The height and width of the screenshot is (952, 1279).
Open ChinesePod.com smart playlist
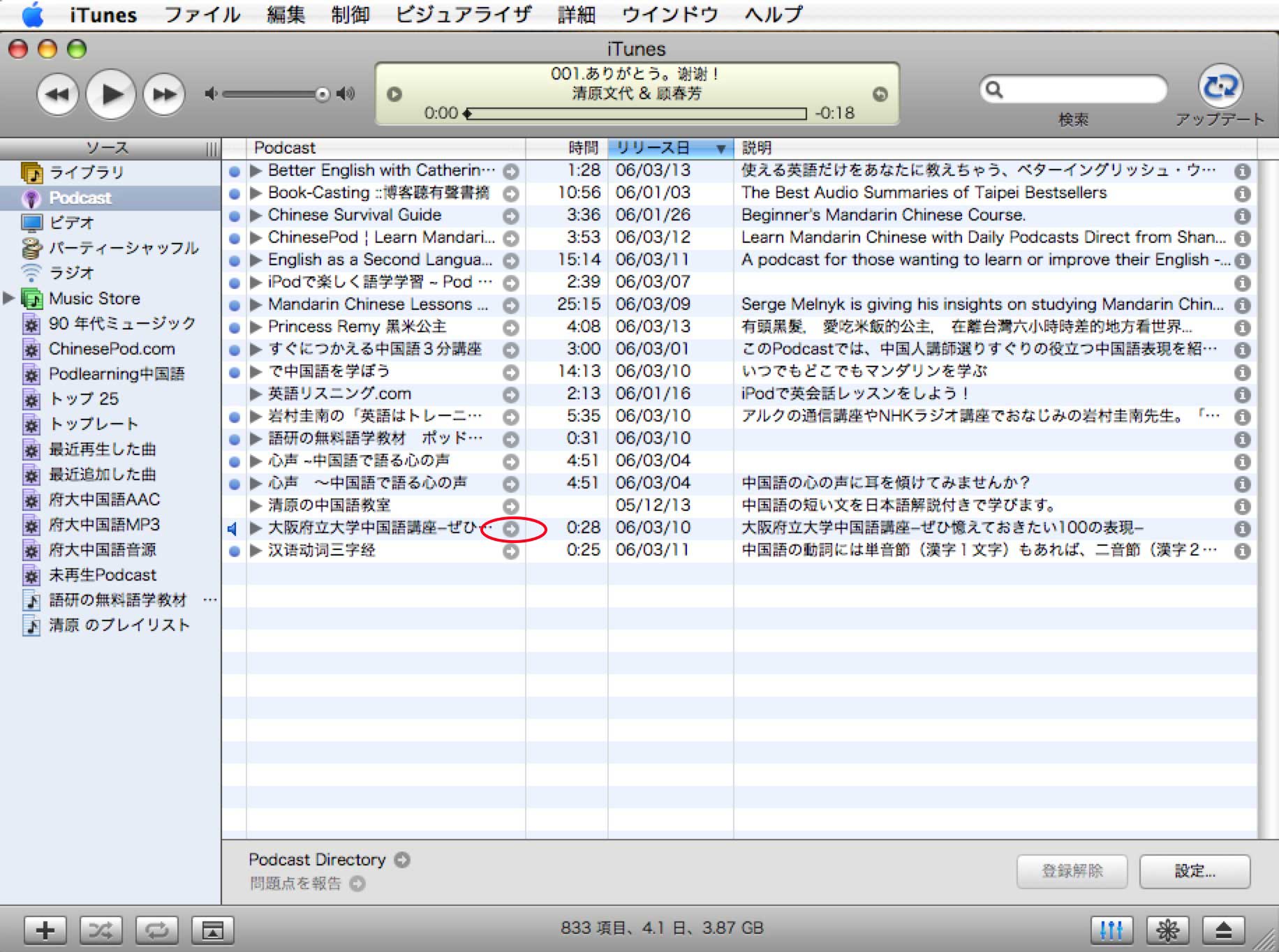tap(110, 348)
